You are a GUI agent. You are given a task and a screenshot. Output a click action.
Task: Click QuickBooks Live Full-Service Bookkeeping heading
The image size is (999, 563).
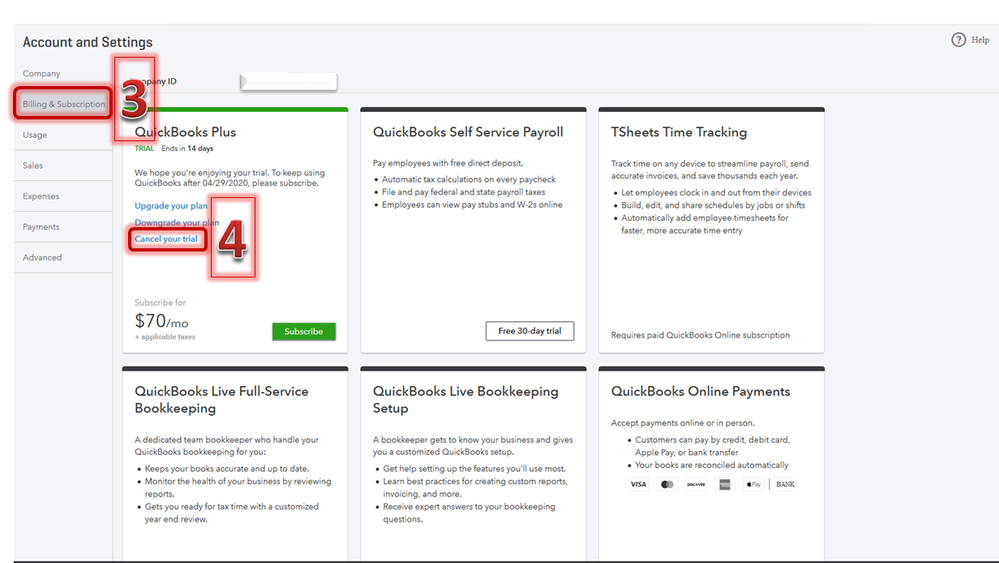[221, 399]
